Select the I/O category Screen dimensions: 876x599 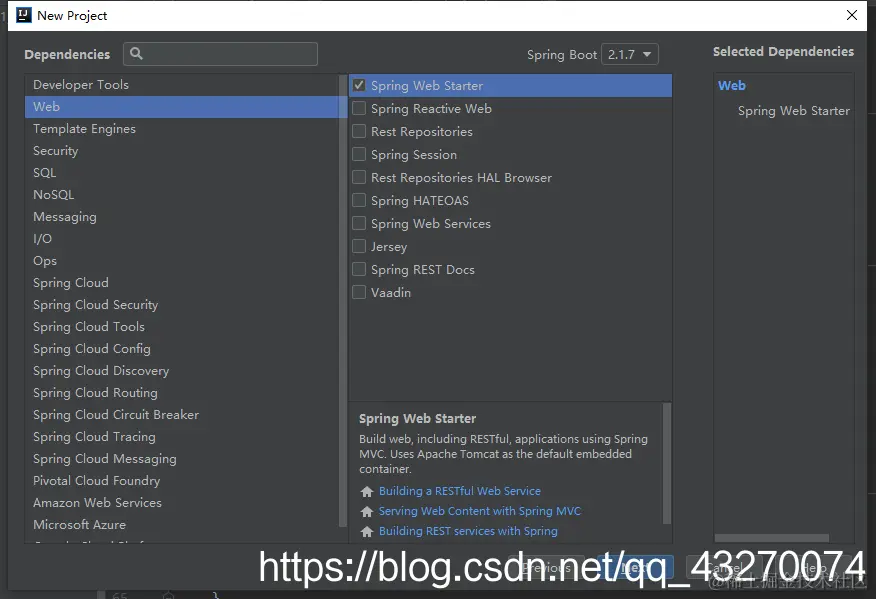pos(182,239)
